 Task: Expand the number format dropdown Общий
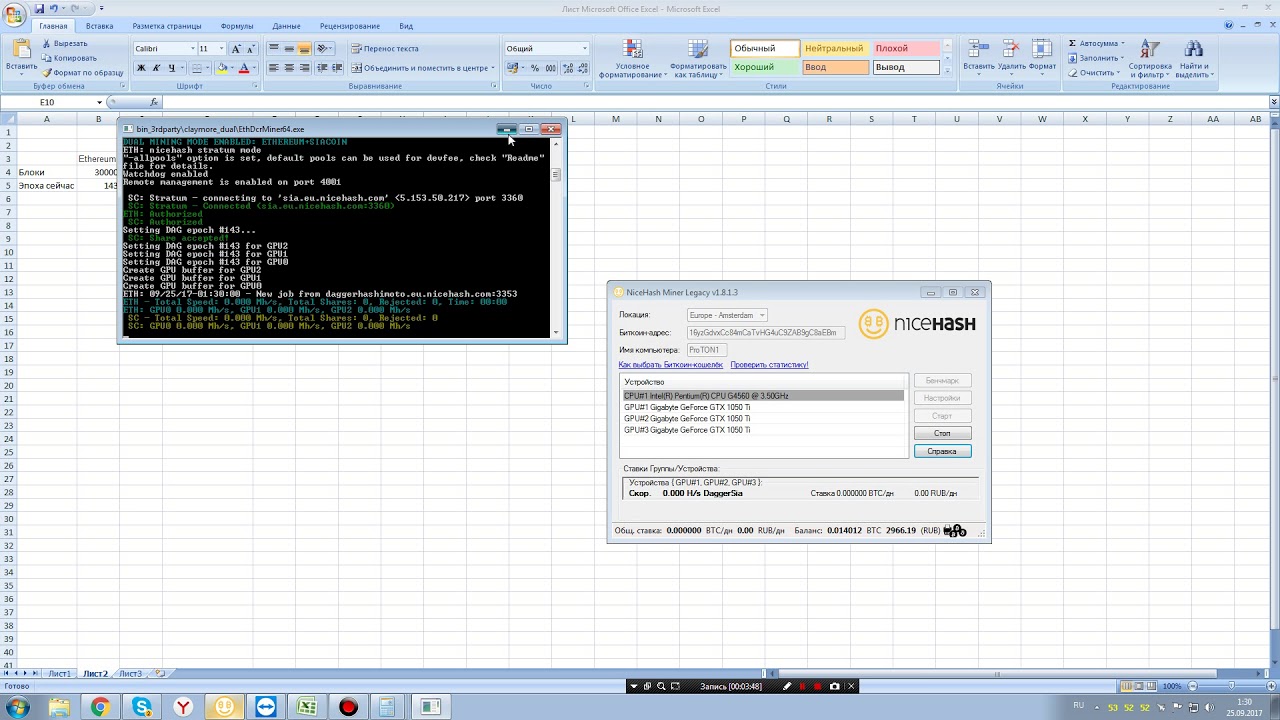584,48
